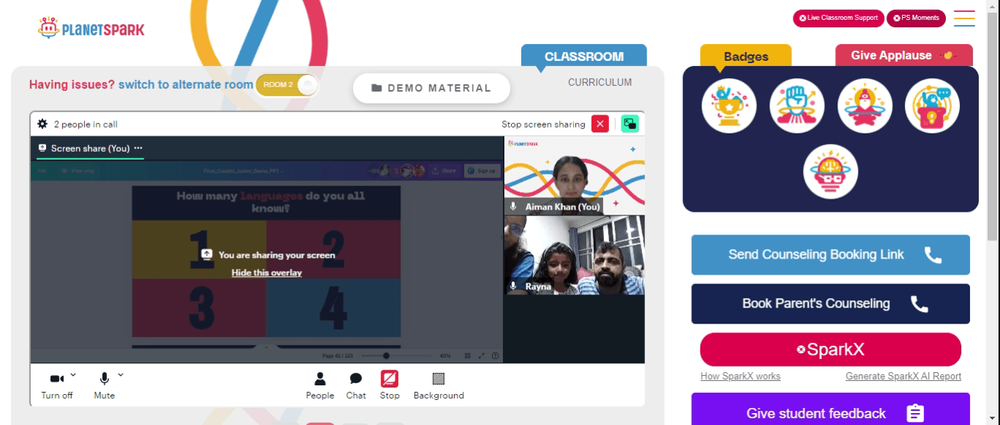This screenshot has width=1000, height=425.
Task: Award the speaker podium badge
Action: (x=932, y=106)
